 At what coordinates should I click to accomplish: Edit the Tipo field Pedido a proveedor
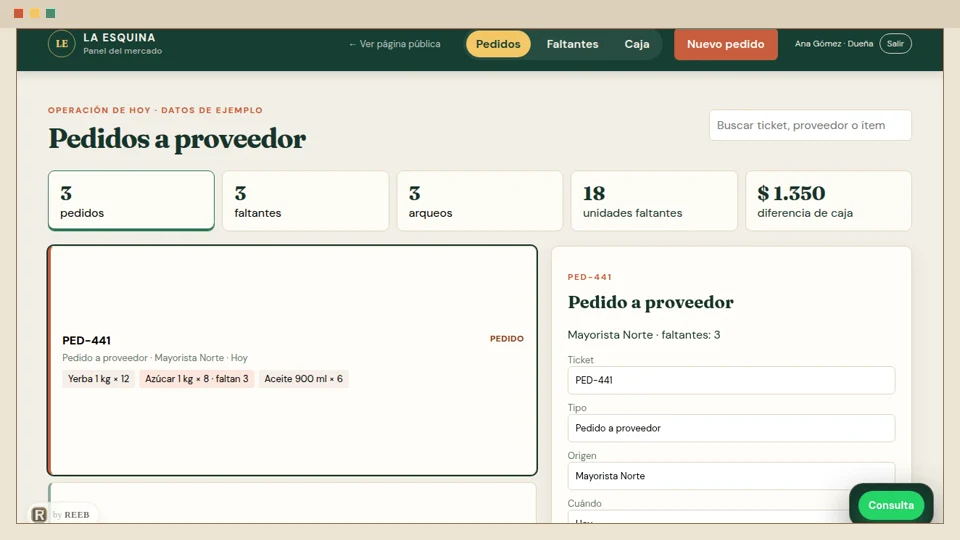click(x=731, y=428)
